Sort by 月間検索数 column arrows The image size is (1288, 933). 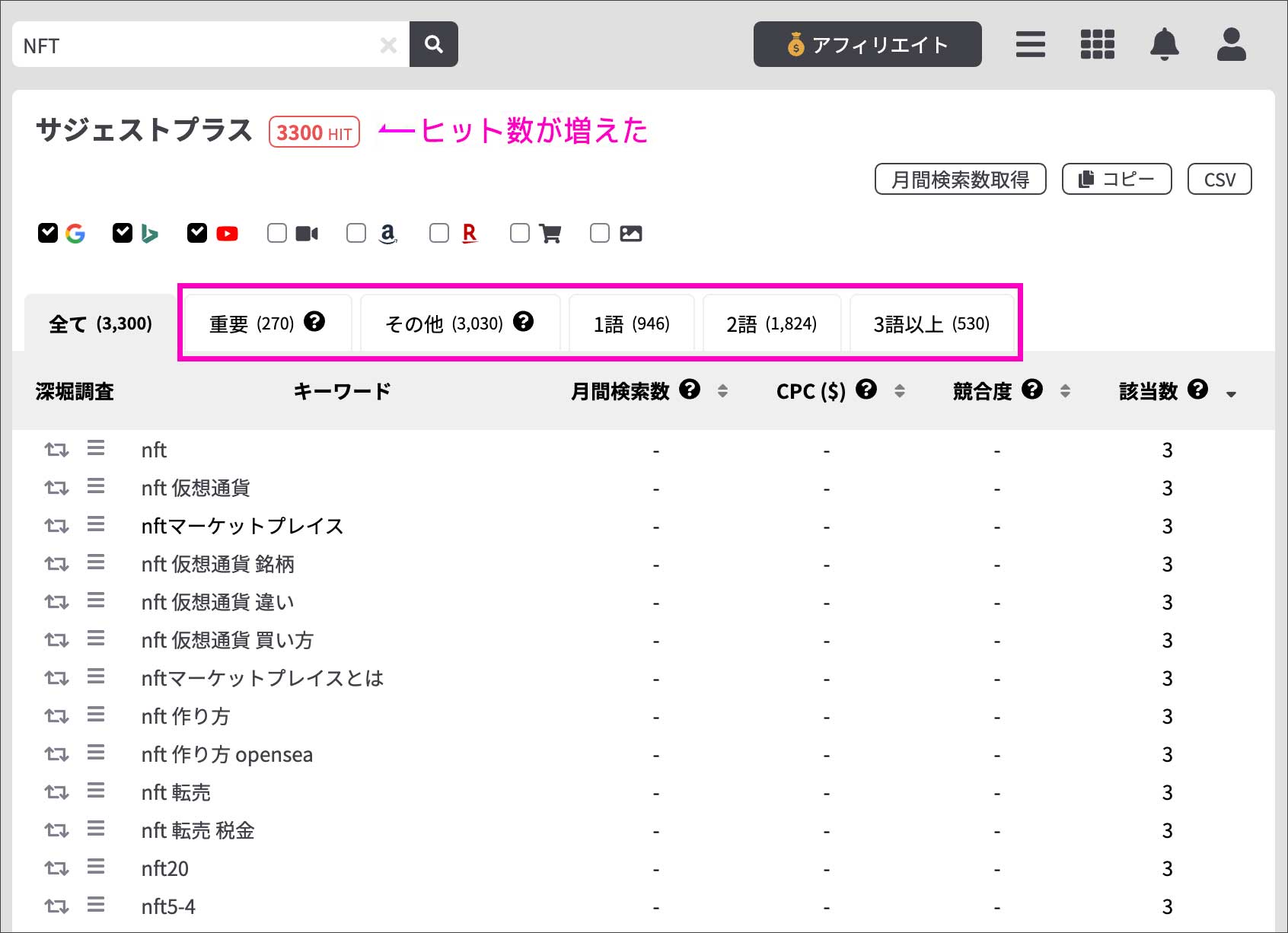click(722, 391)
